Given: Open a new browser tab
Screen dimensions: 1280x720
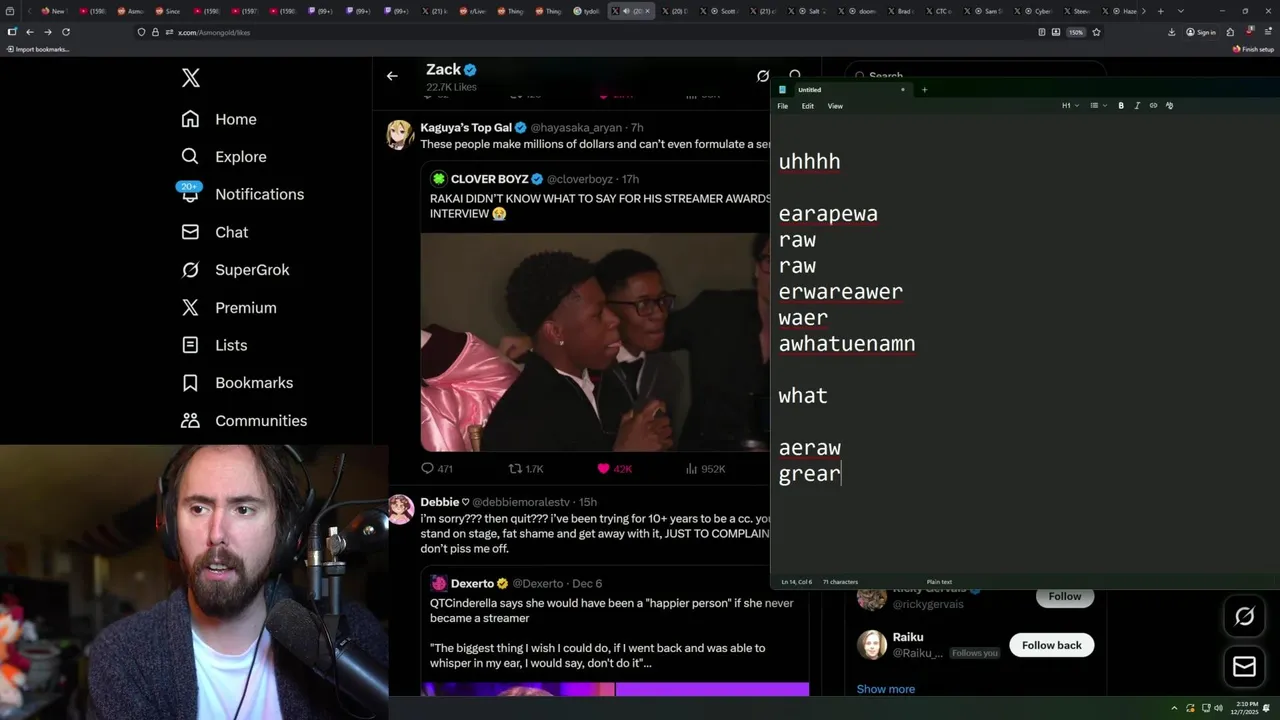Looking at the screenshot, I should pos(1160,11).
